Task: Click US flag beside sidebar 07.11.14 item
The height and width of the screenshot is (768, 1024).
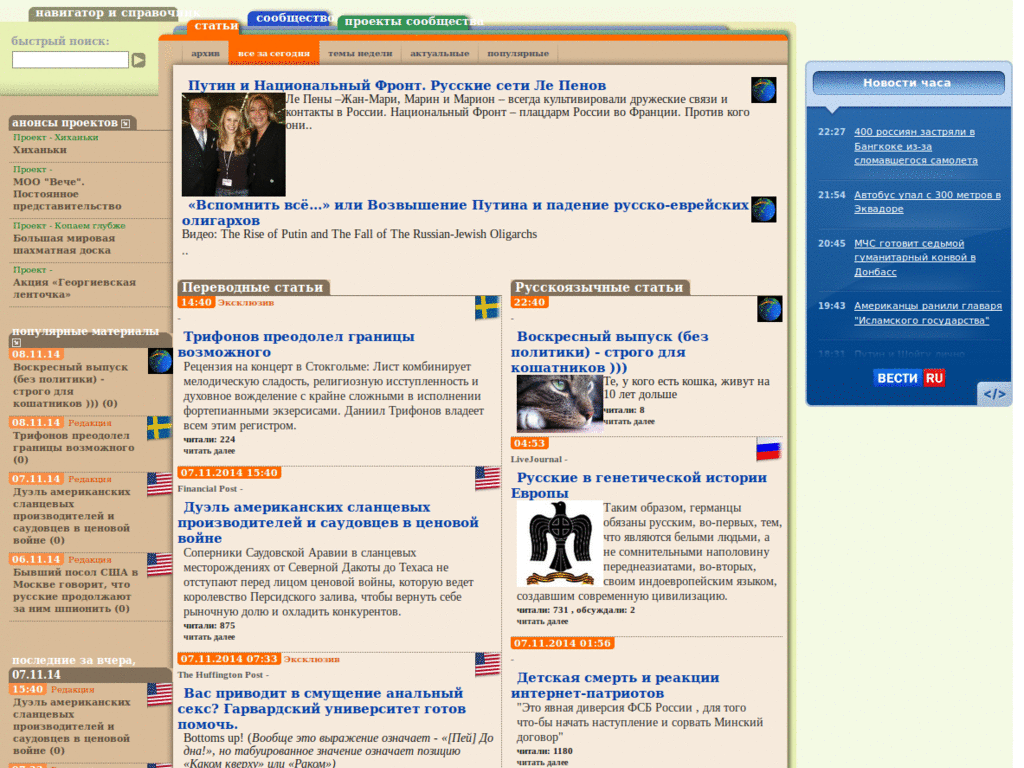Action: tap(160, 485)
